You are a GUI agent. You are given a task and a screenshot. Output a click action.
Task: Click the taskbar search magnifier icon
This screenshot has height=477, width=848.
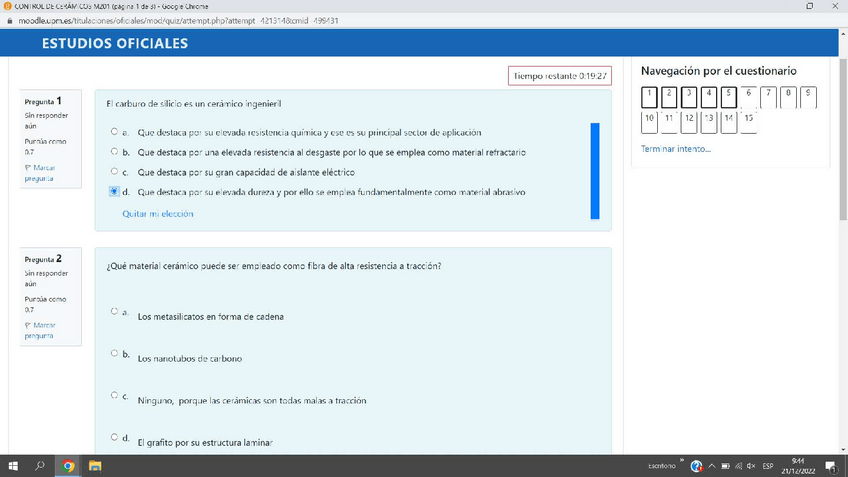point(40,466)
